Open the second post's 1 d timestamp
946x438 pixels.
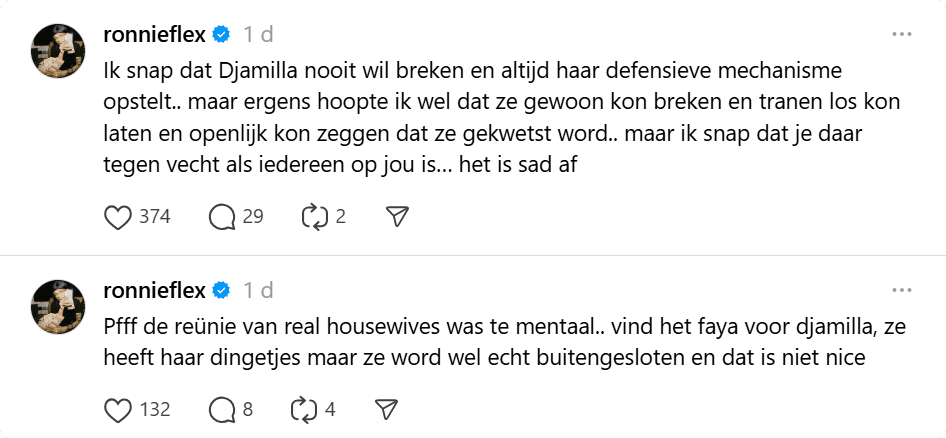pyautogui.click(x=256, y=291)
